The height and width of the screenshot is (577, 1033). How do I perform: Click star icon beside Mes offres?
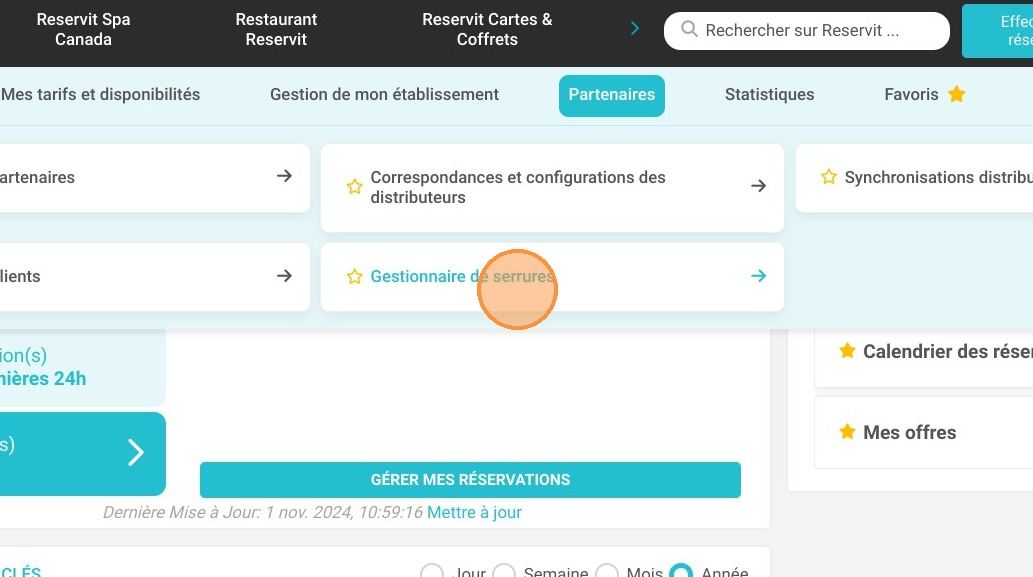pyautogui.click(x=847, y=431)
